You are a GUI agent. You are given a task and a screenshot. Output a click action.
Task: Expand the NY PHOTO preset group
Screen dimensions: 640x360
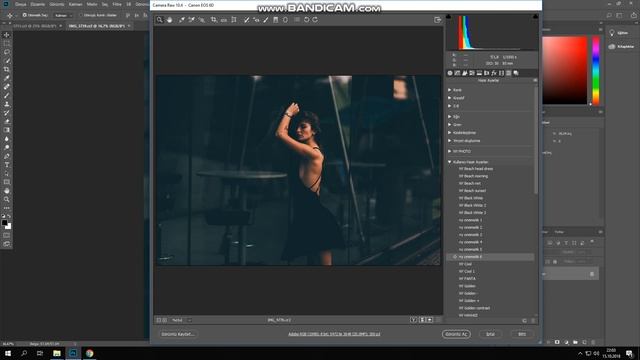[x=449, y=151]
